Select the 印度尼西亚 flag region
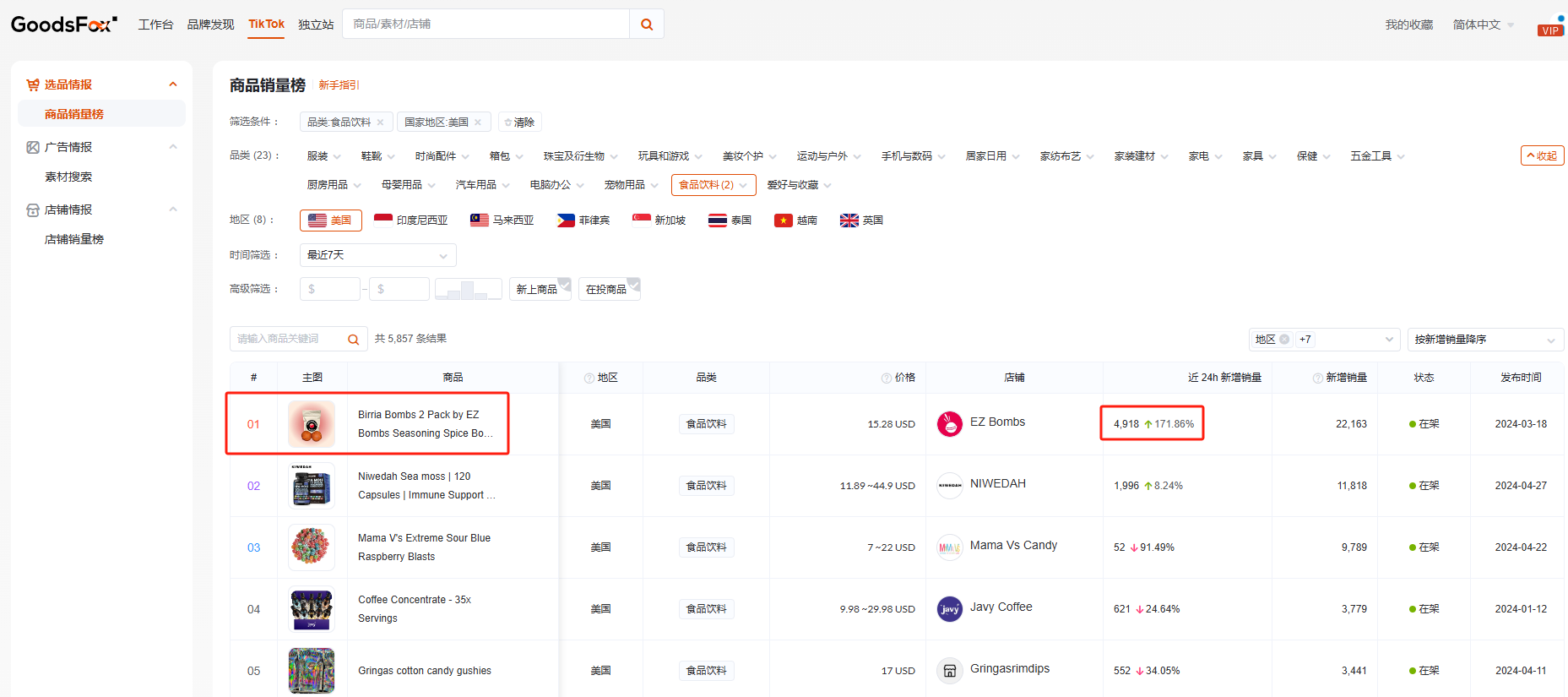Screen dimensions: 1568x697 pyautogui.click(x=410, y=221)
